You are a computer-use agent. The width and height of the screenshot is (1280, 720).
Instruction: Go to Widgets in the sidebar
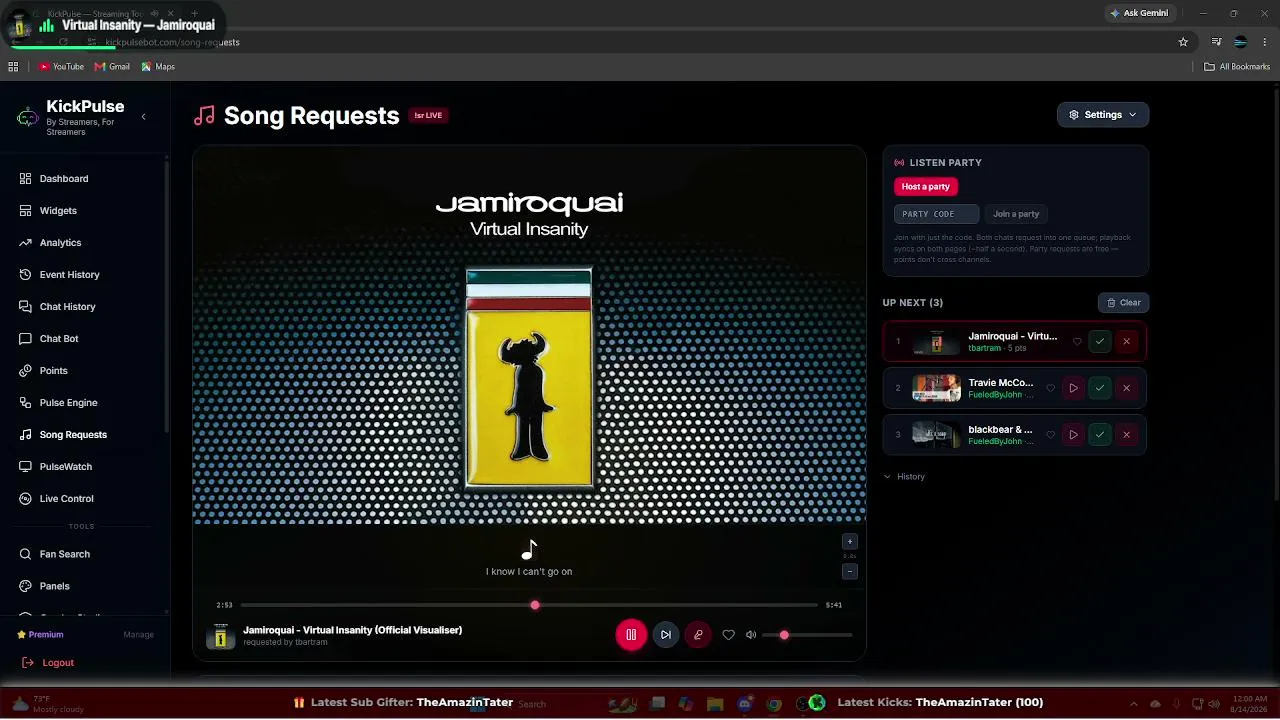(x=58, y=211)
